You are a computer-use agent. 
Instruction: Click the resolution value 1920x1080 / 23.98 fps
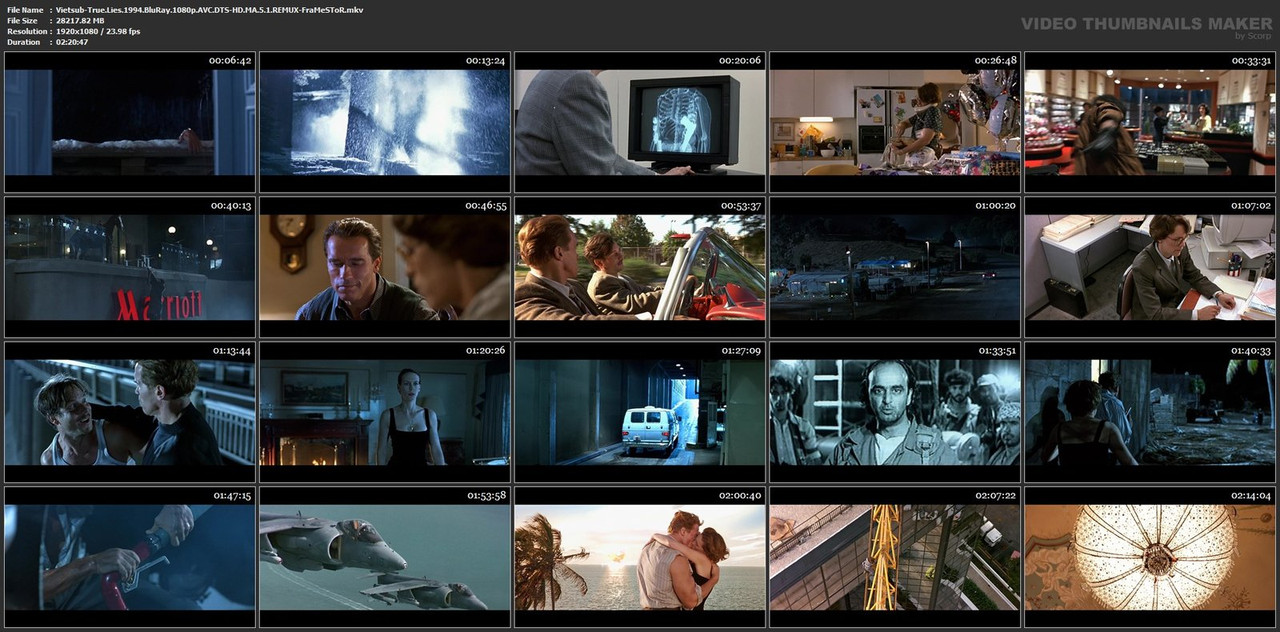pyautogui.click(x=98, y=32)
